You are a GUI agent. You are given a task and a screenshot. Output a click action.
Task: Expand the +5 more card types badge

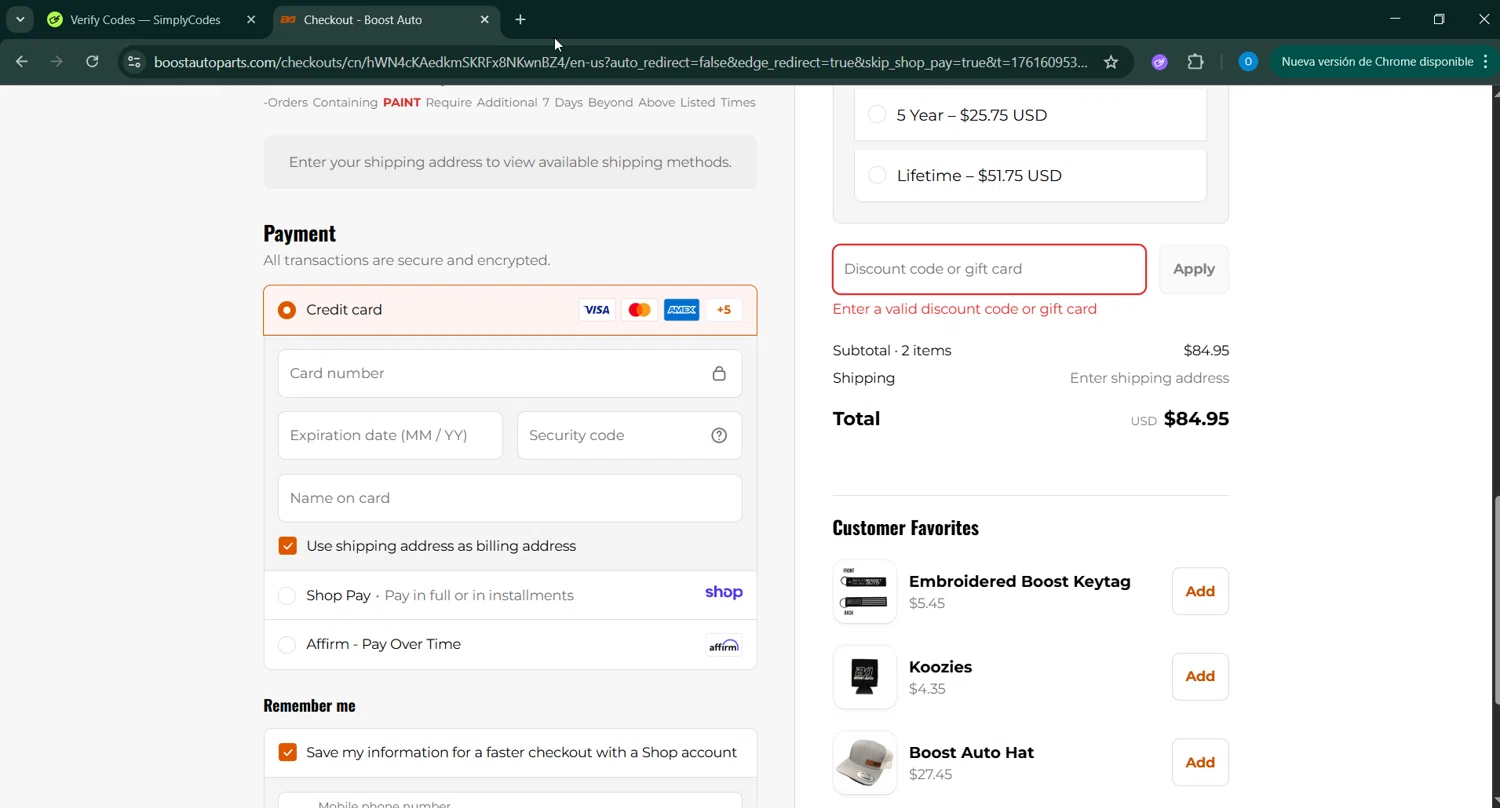(724, 310)
